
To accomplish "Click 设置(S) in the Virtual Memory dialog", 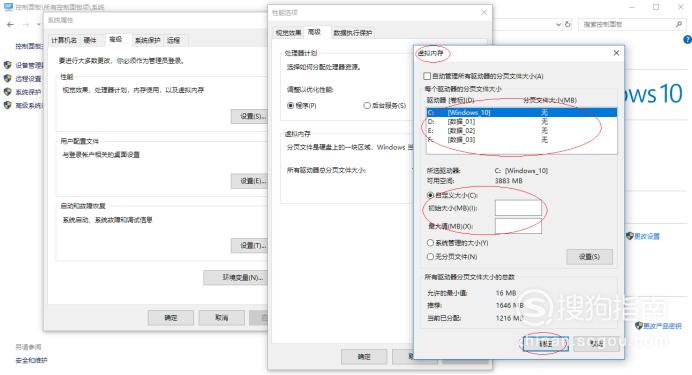I will 589,257.
